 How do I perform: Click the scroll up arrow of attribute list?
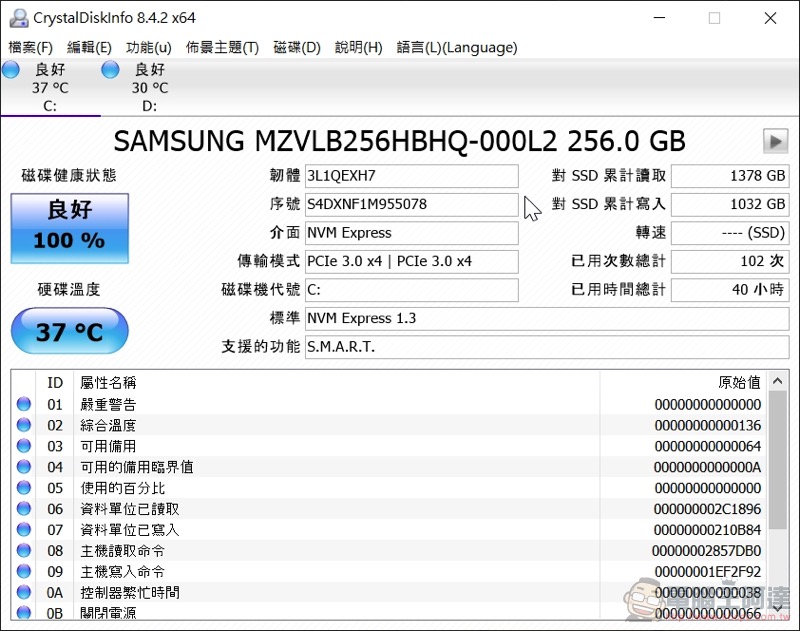point(778,381)
